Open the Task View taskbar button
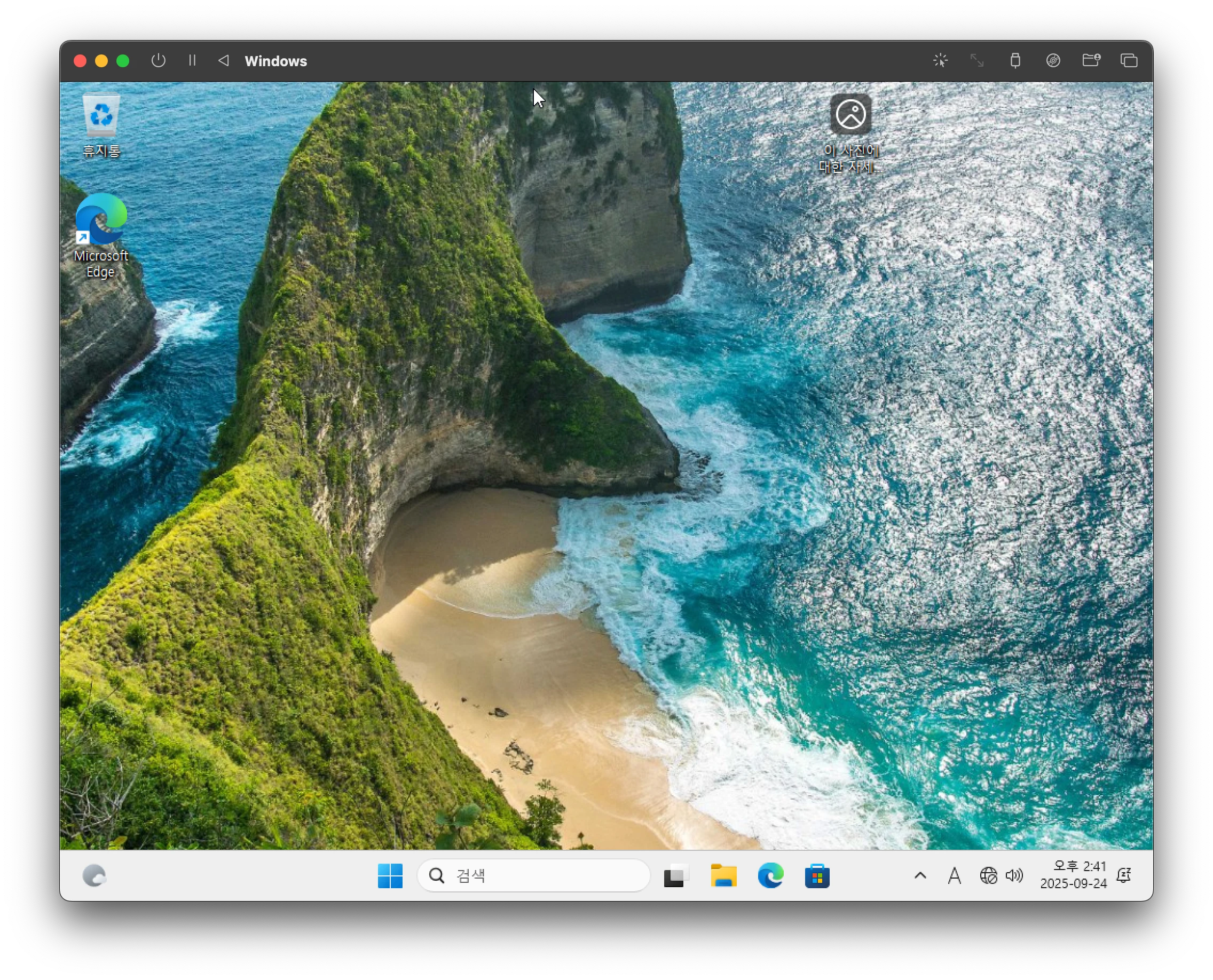The height and width of the screenshot is (980, 1213). click(x=675, y=875)
